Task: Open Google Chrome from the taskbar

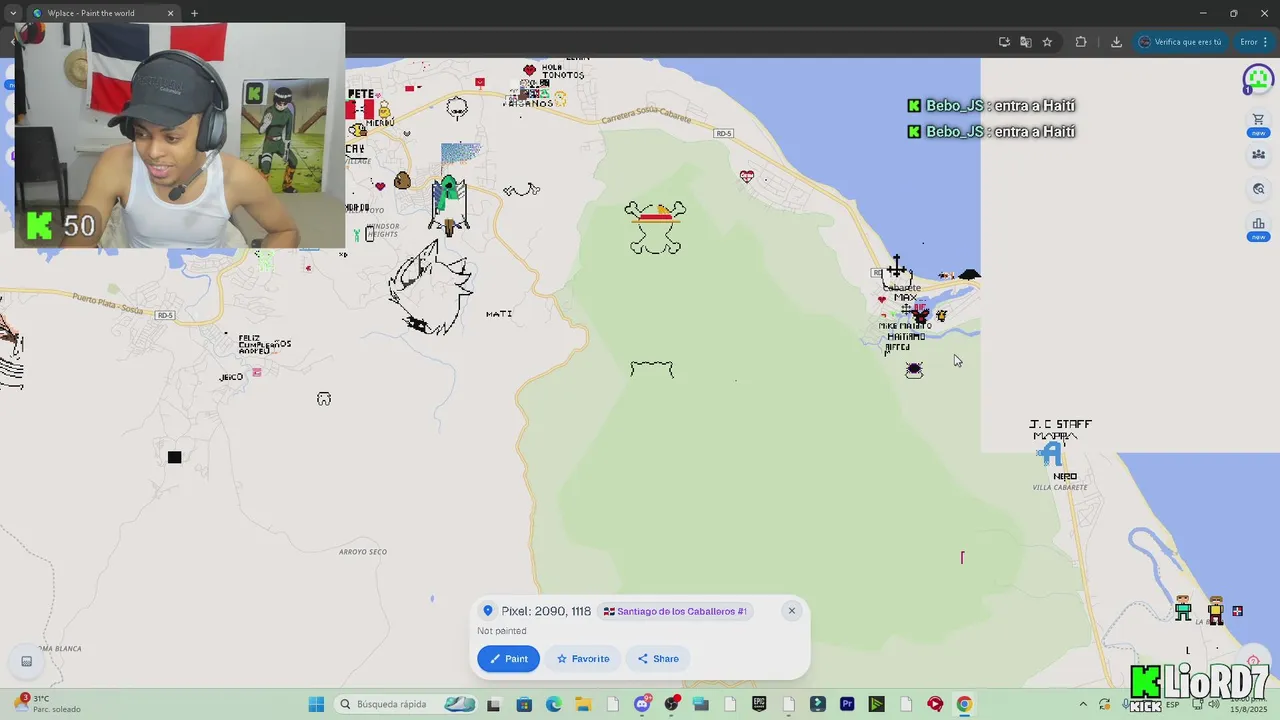Action: (964, 704)
